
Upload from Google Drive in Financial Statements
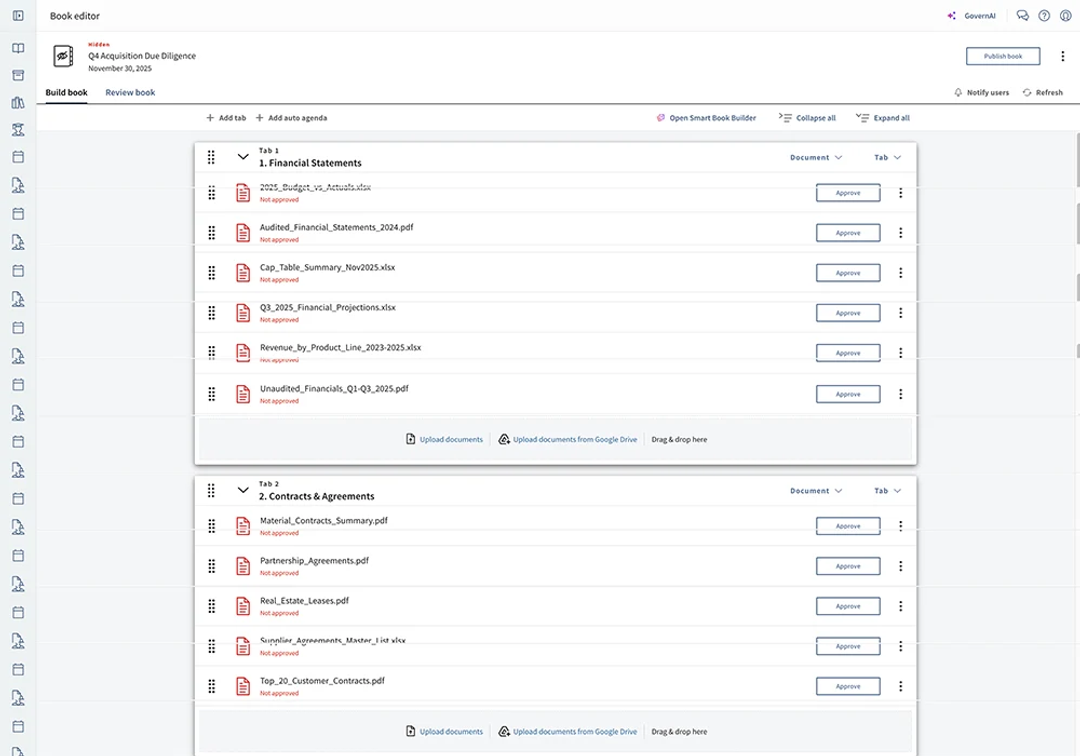(568, 439)
